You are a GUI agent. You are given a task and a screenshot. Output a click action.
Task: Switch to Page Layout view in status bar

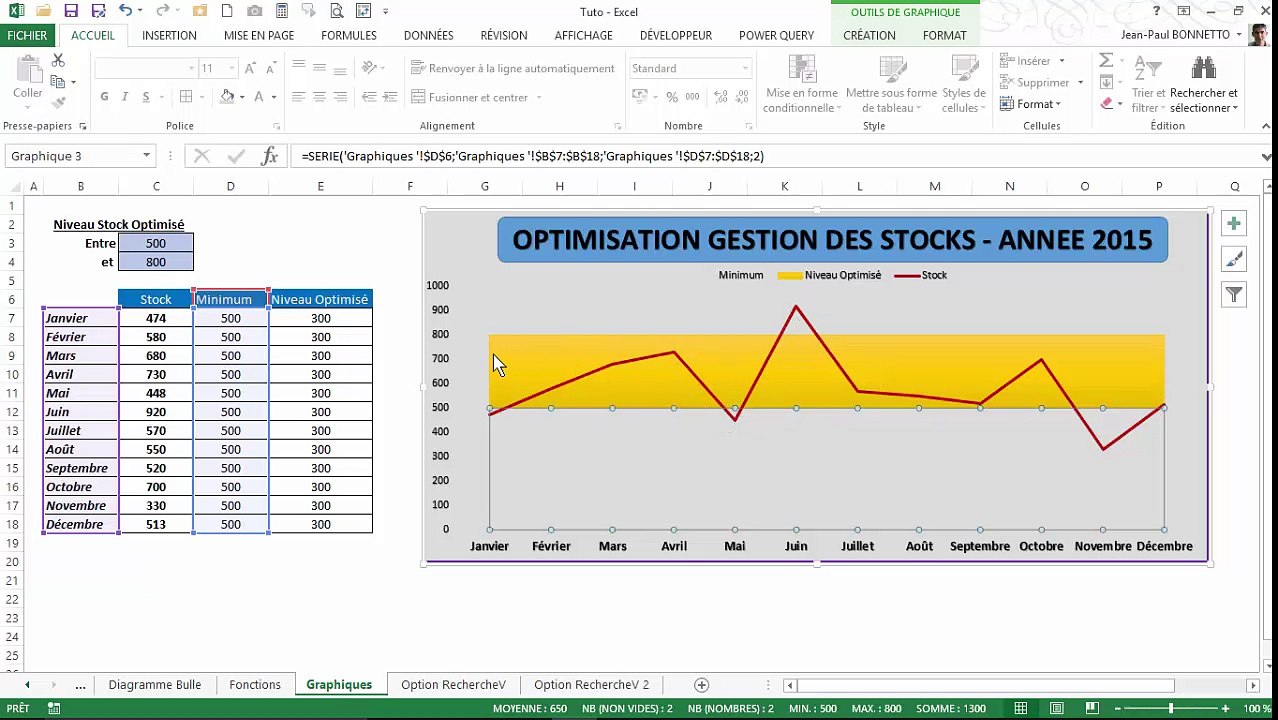[1057, 709]
